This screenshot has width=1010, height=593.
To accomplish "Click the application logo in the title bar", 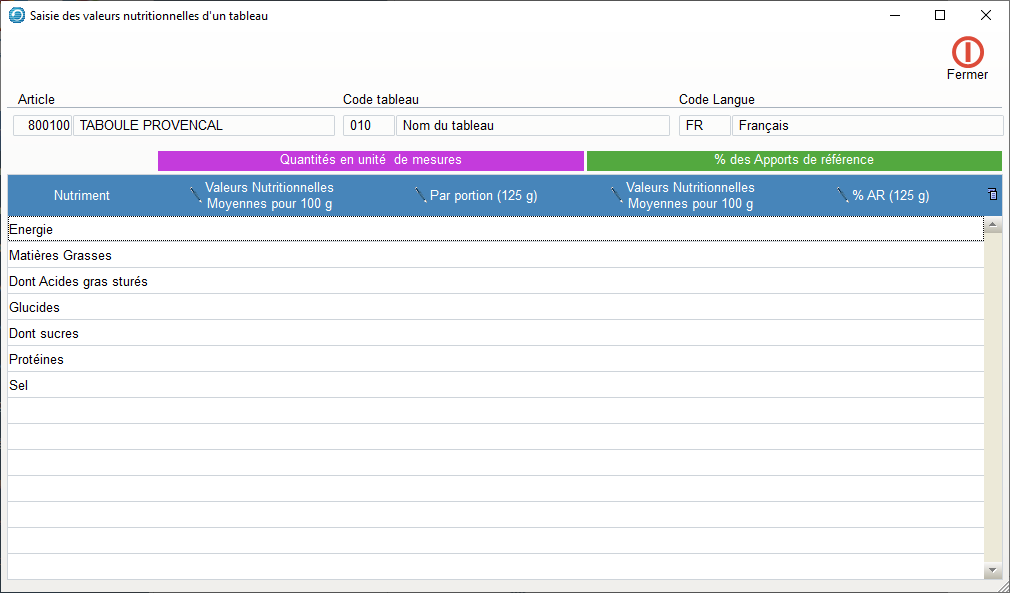I will (x=16, y=16).
